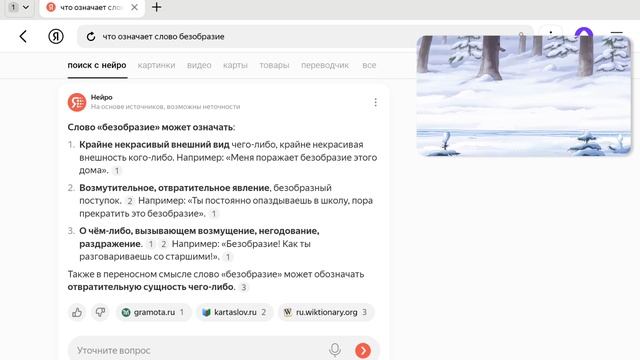Open Yandex home via the Я logo
This screenshot has width=640, height=360.
point(56,36)
